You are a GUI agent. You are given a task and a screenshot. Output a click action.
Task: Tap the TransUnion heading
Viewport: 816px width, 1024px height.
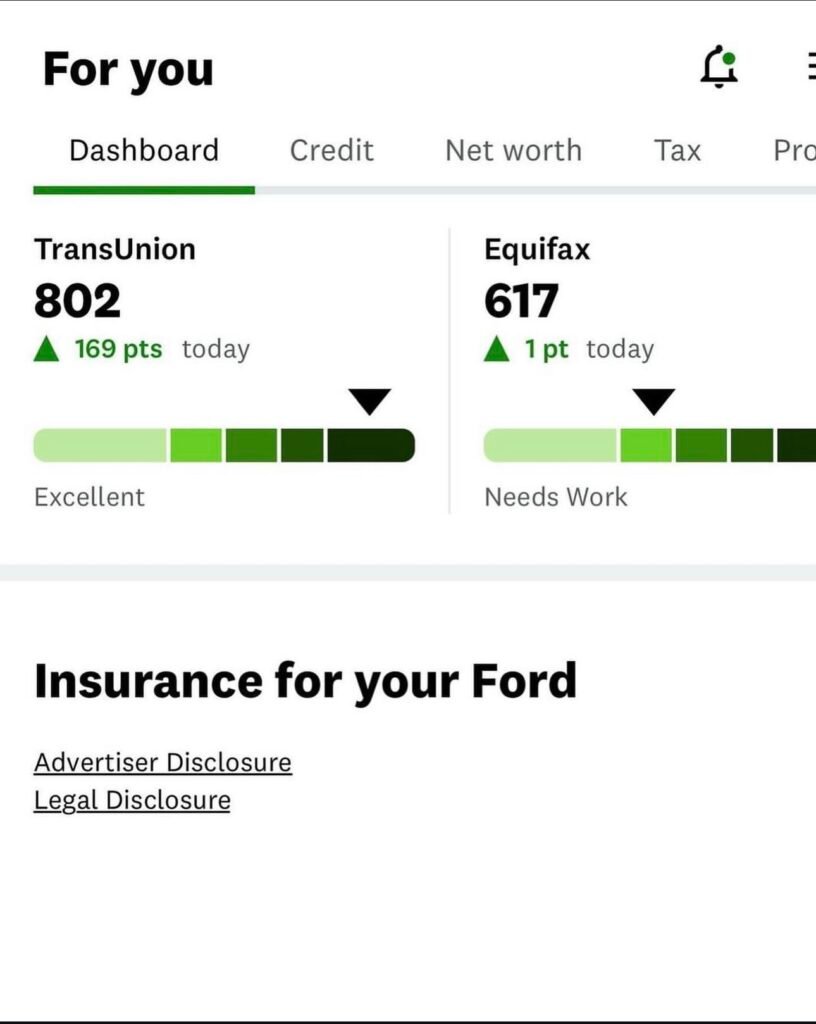pyautogui.click(x=115, y=249)
